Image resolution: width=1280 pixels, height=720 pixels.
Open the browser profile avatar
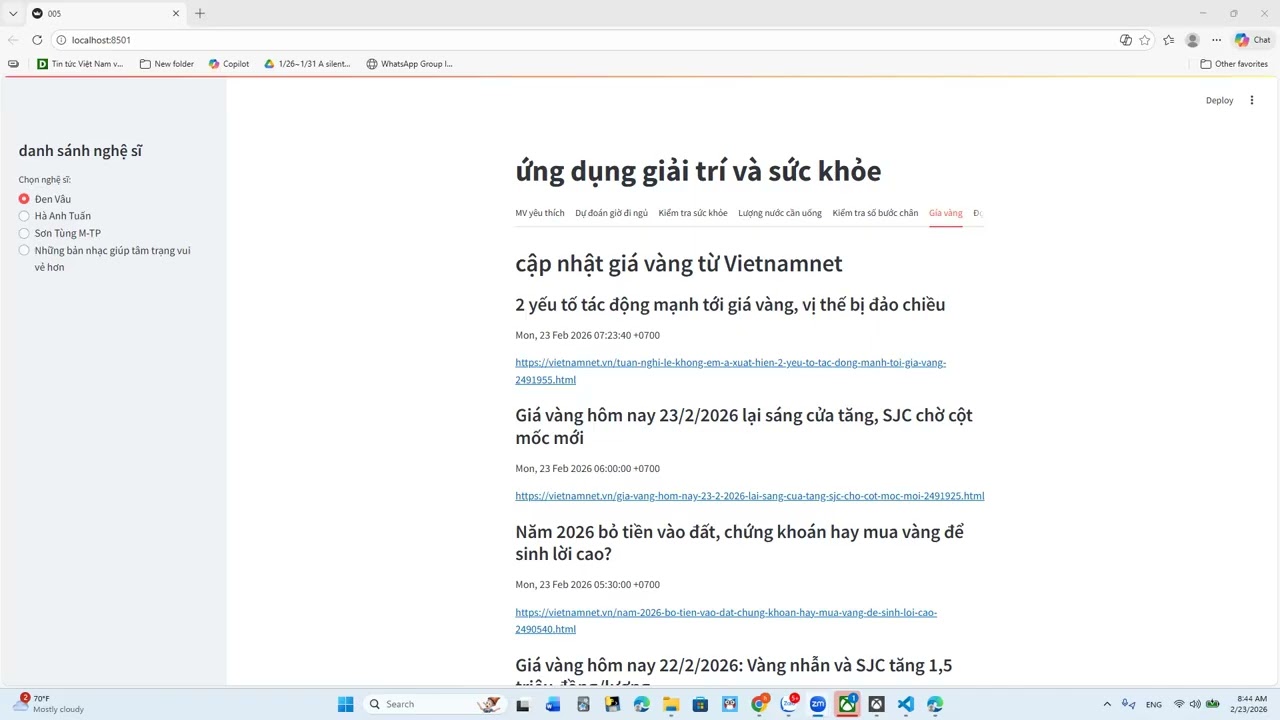tap(1192, 40)
